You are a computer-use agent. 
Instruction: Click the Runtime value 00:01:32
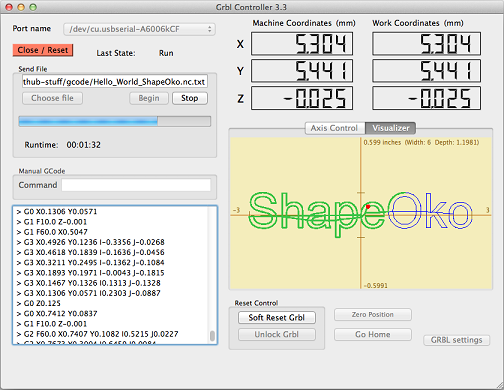tap(84, 145)
